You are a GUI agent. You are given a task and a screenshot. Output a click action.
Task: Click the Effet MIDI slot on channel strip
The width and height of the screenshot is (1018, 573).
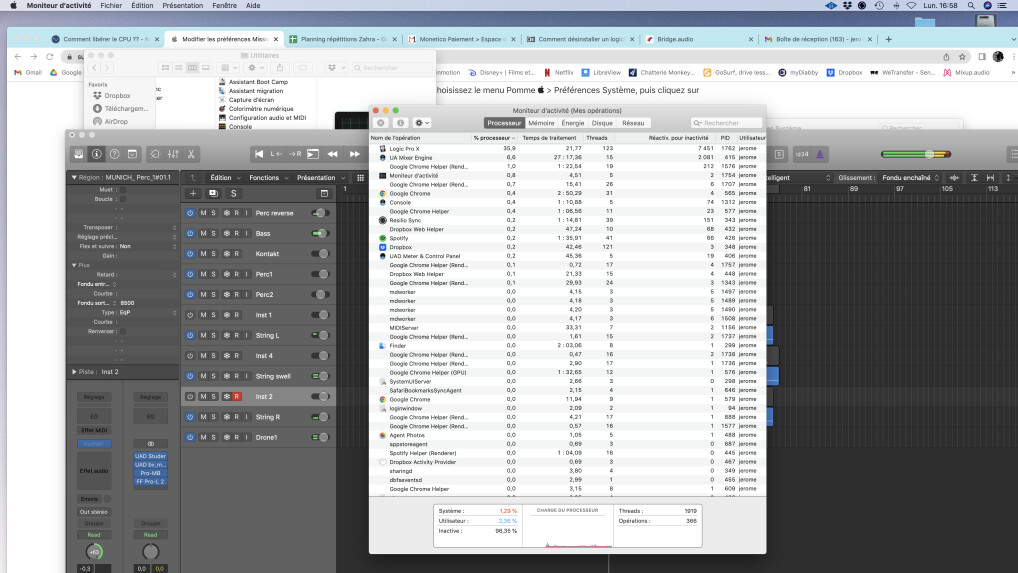tap(93, 430)
